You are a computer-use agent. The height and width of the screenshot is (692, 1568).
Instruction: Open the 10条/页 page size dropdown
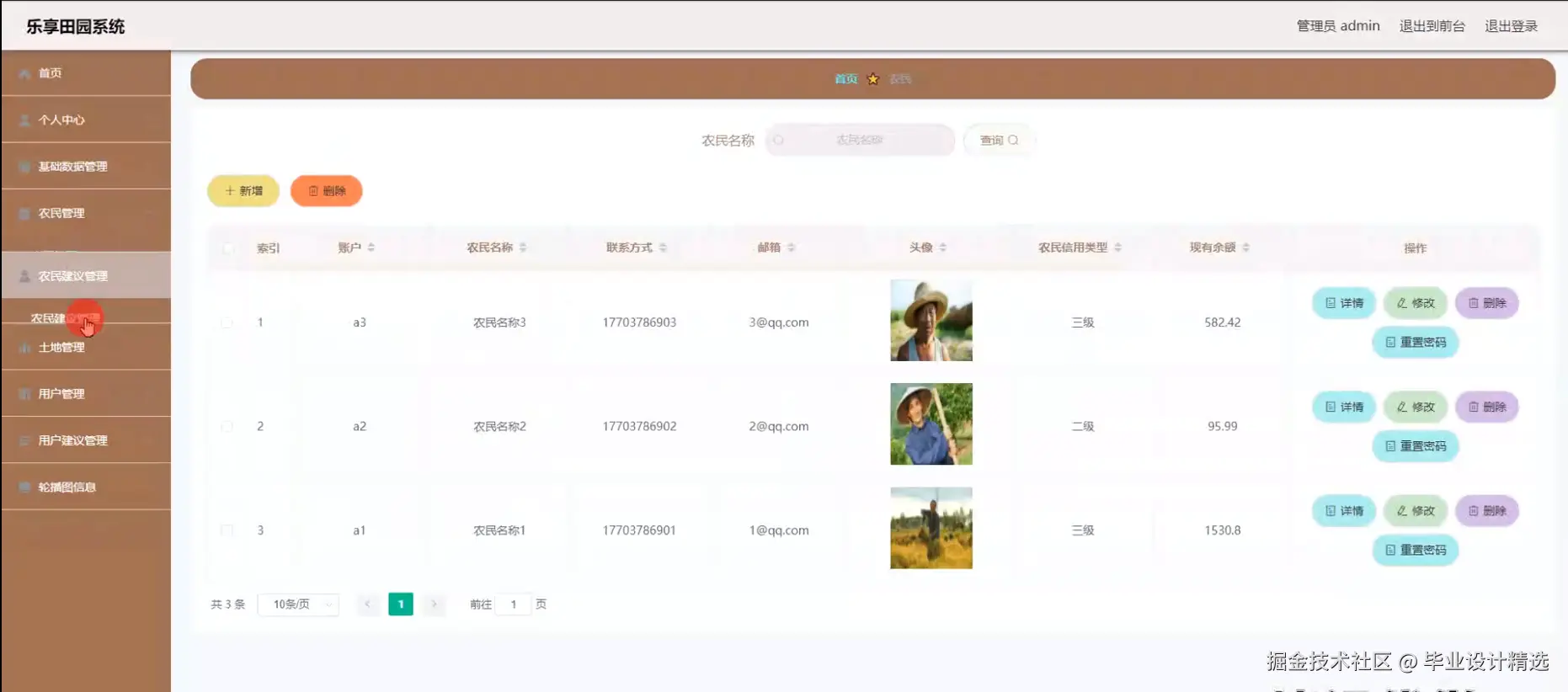pos(299,604)
